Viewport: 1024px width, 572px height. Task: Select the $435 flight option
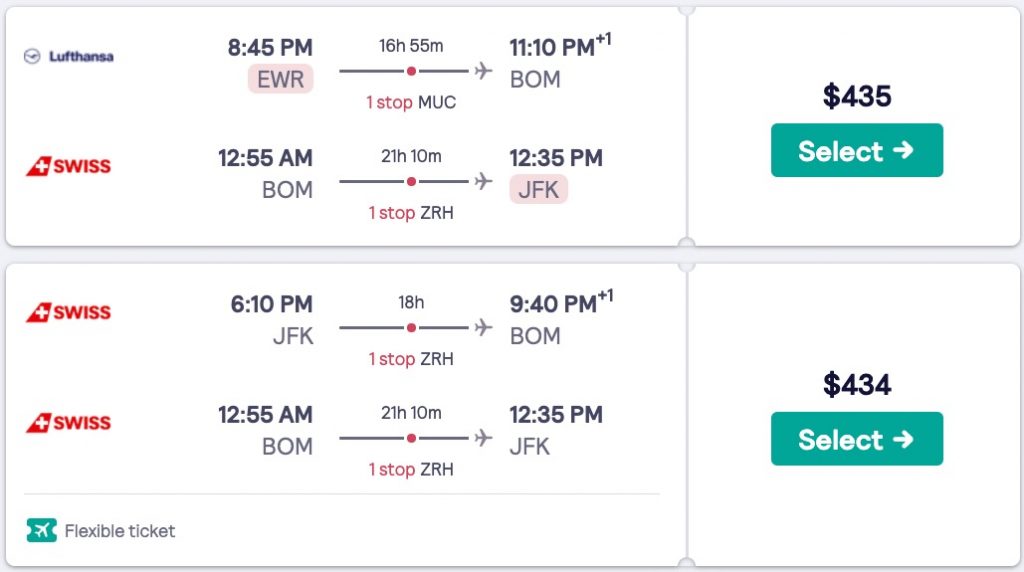click(x=856, y=150)
